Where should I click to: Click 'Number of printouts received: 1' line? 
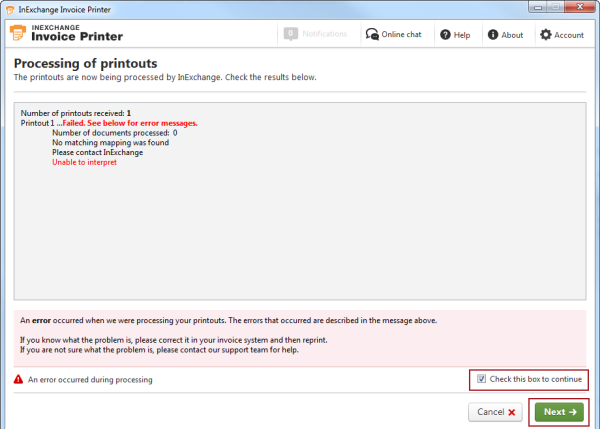76,113
